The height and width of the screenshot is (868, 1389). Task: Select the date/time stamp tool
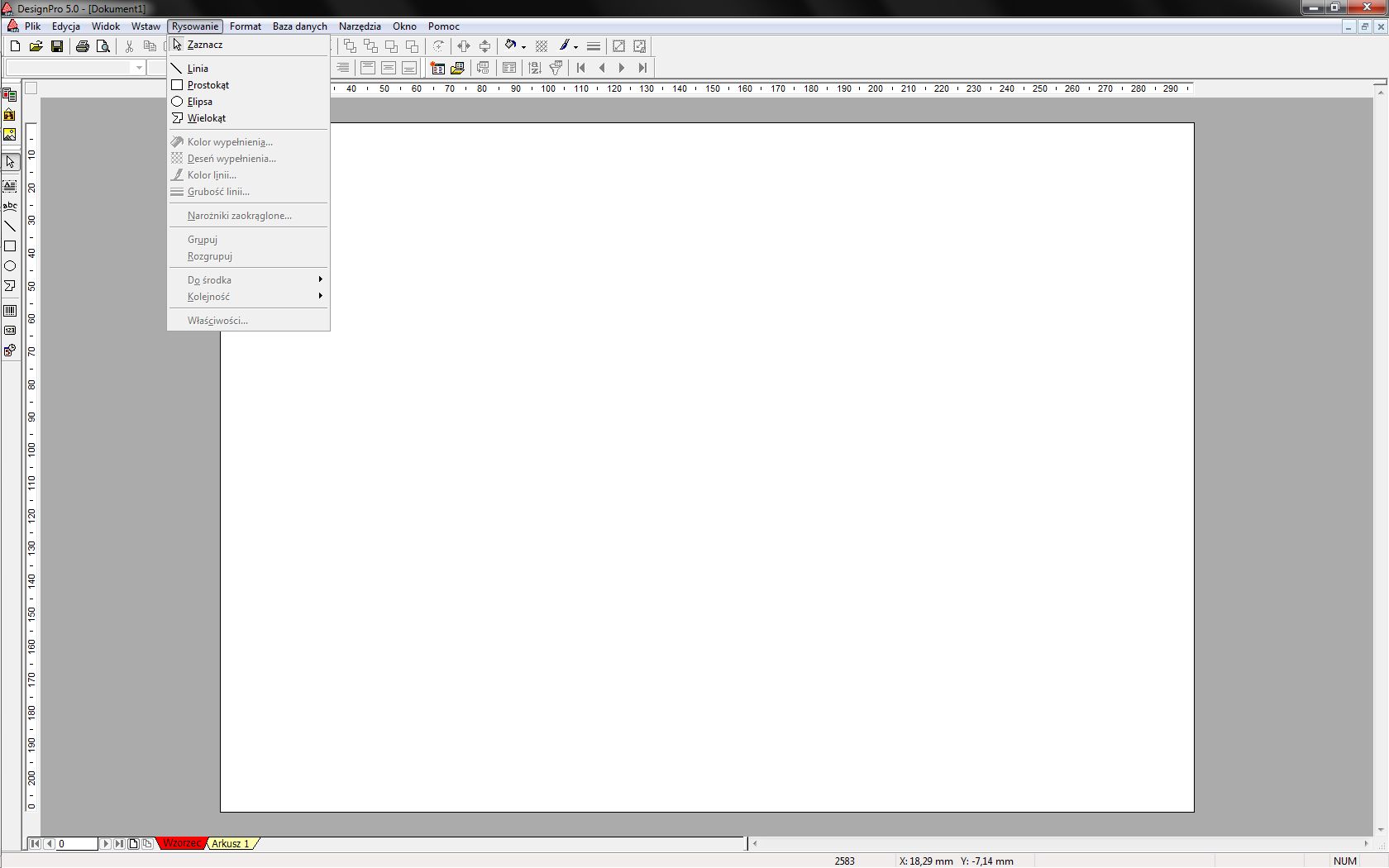pyautogui.click(x=10, y=351)
